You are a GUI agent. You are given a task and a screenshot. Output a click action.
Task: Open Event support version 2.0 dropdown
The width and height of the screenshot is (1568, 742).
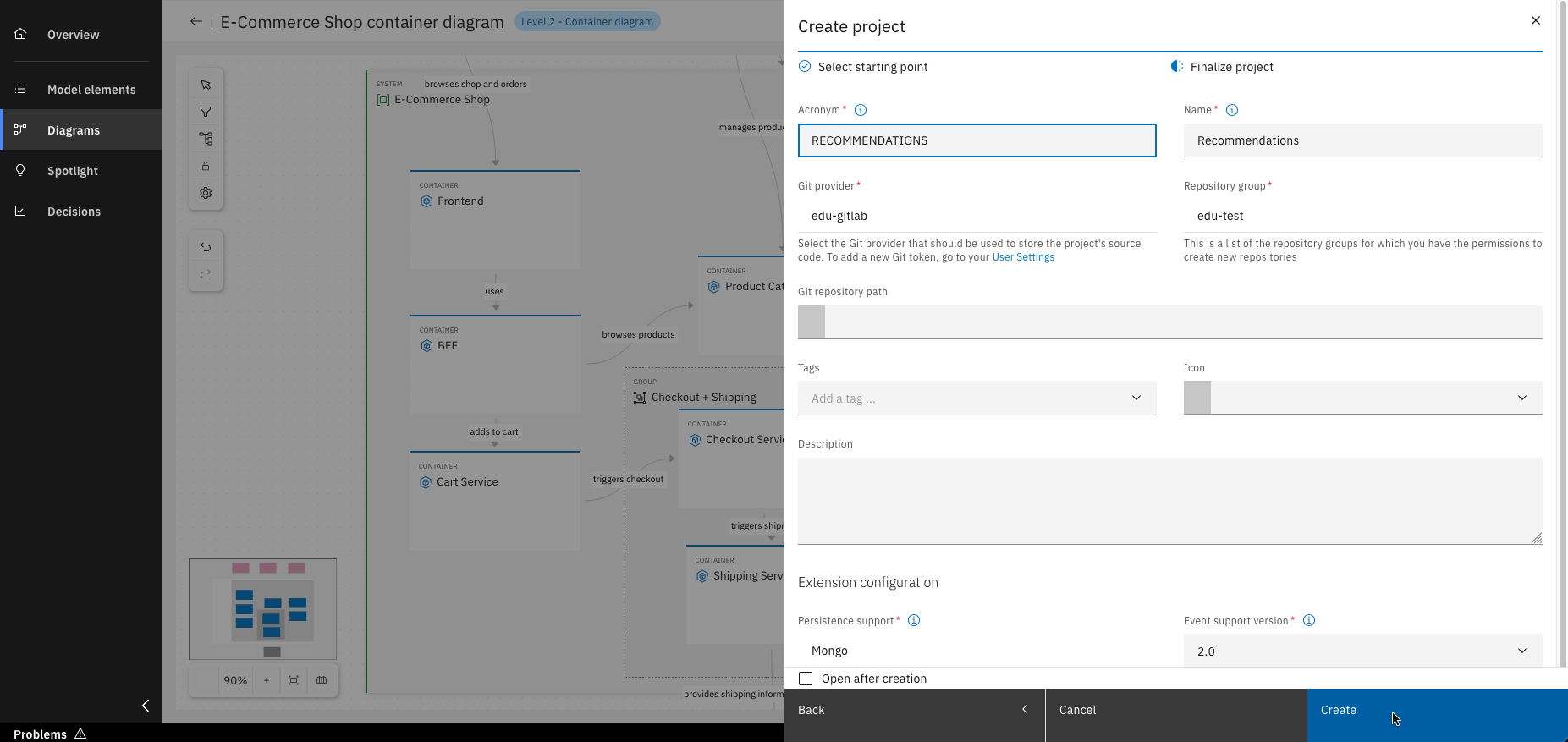(1363, 651)
